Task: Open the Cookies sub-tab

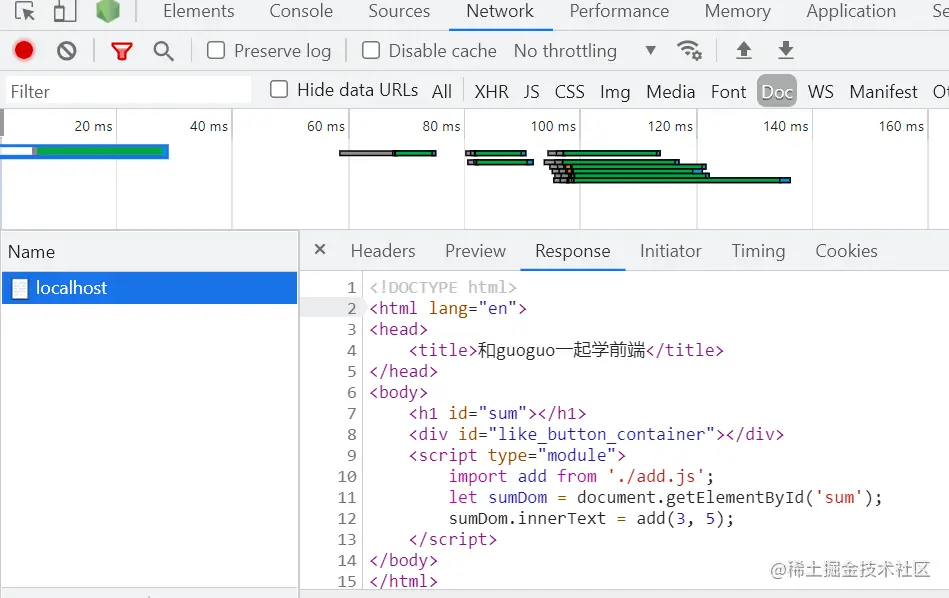Action: [846, 251]
